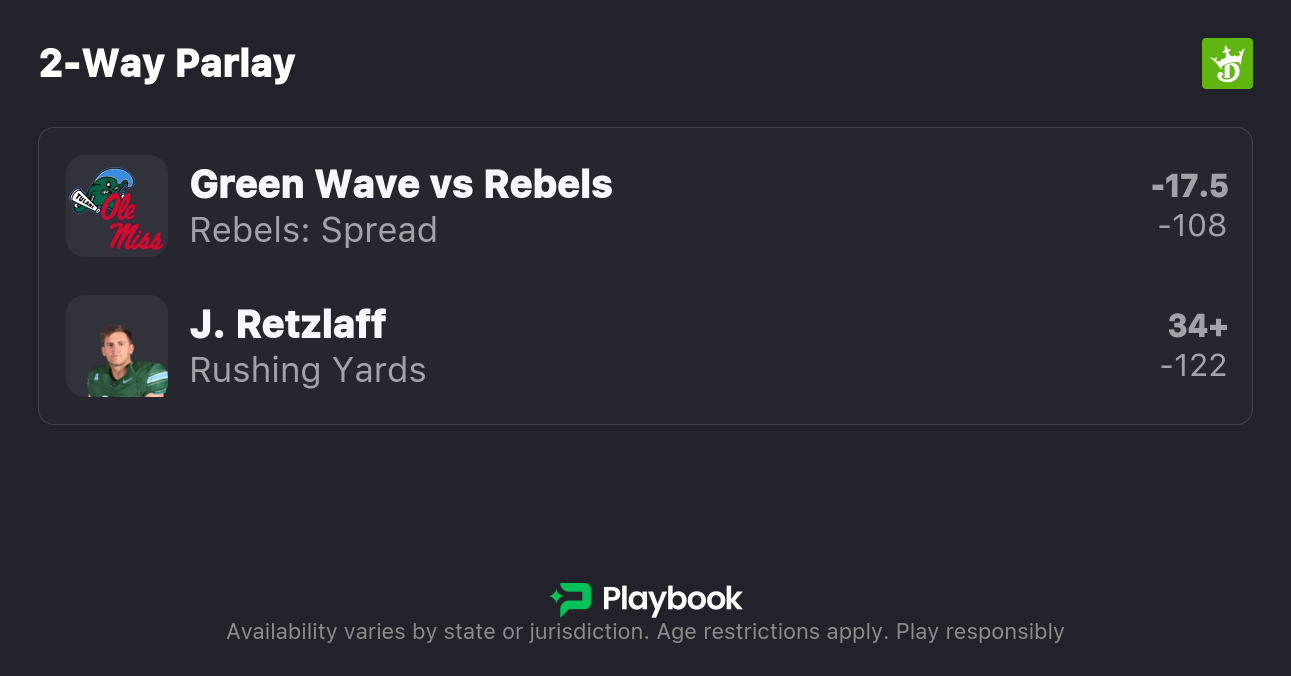This screenshot has width=1291, height=676.
Task: Click the -122 odds value
Action: 1193,366
